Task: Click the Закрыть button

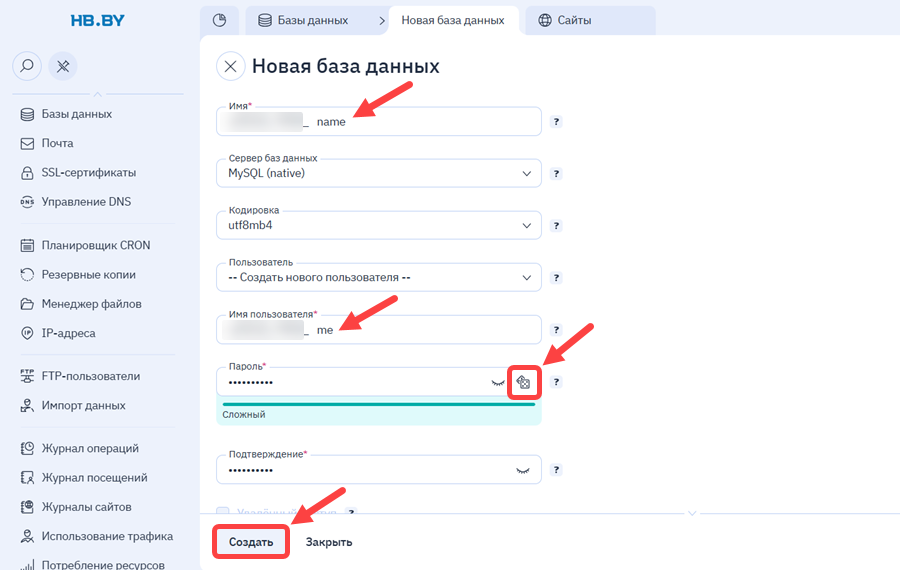Action: [x=329, y=542]
